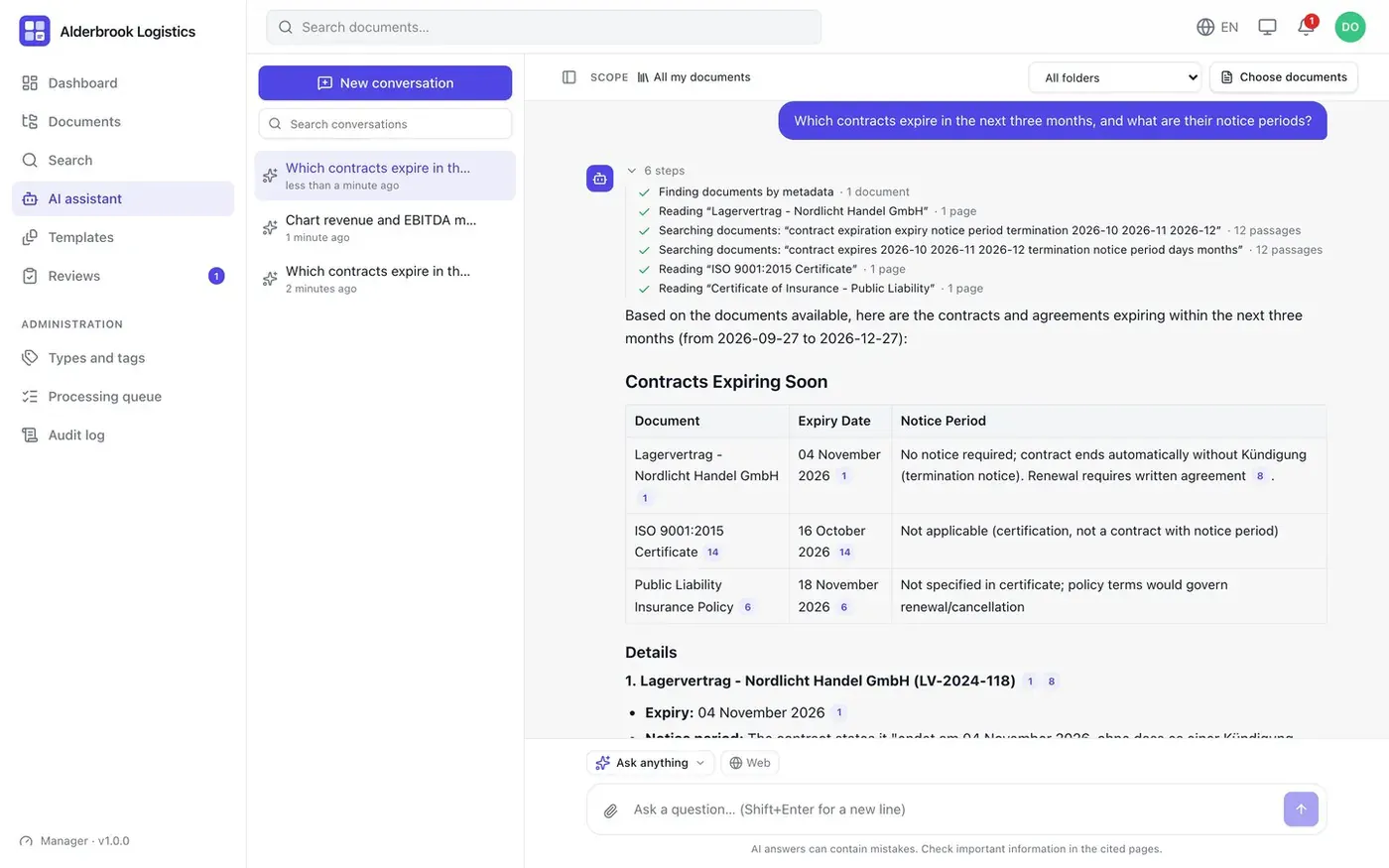Start a New conversation
The width and height of the screenshot is (1389, 868).
(385, 83)
